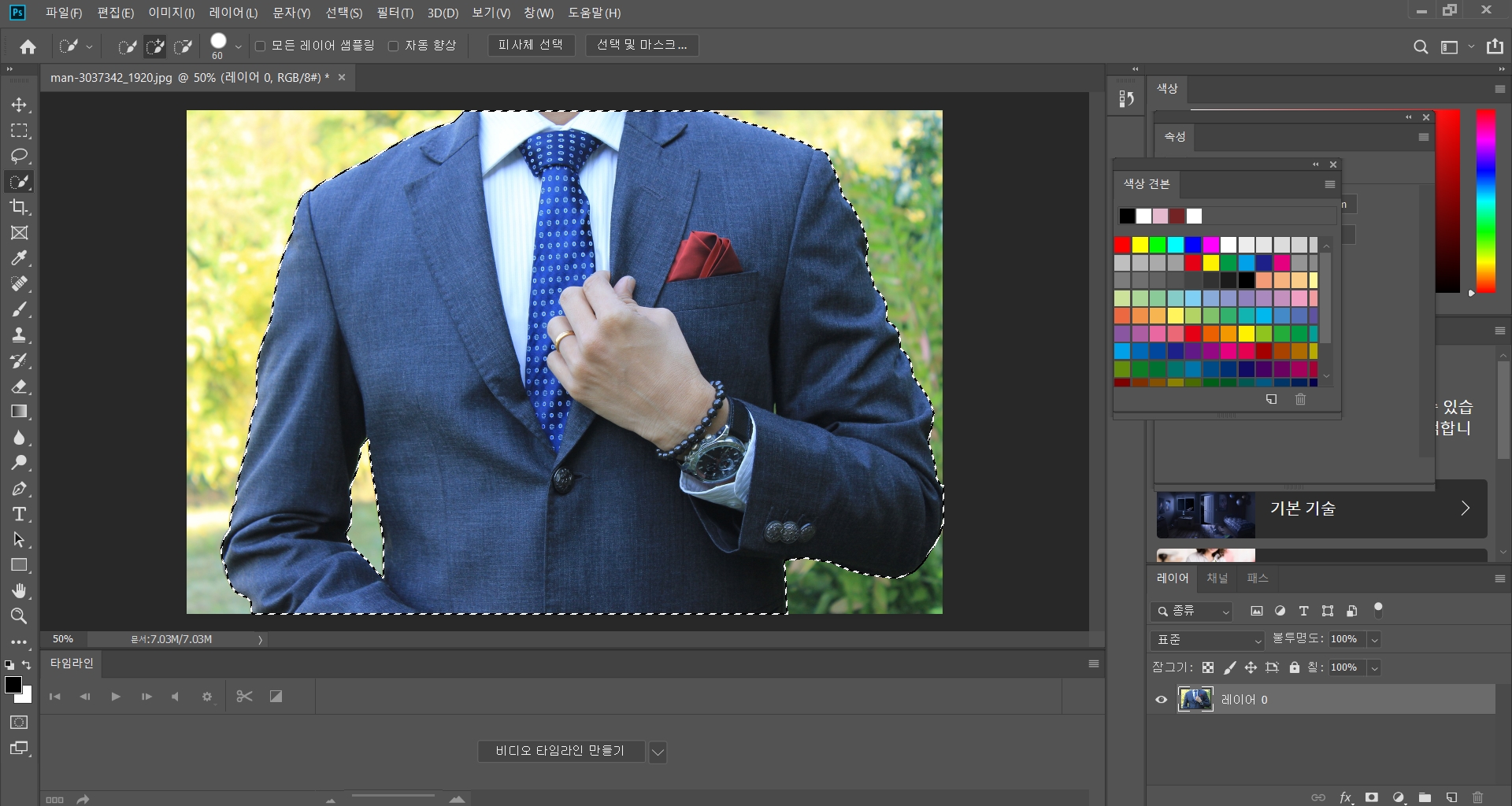Open the 불투명도 opacity dropdown arrow

click(1374, 640)
